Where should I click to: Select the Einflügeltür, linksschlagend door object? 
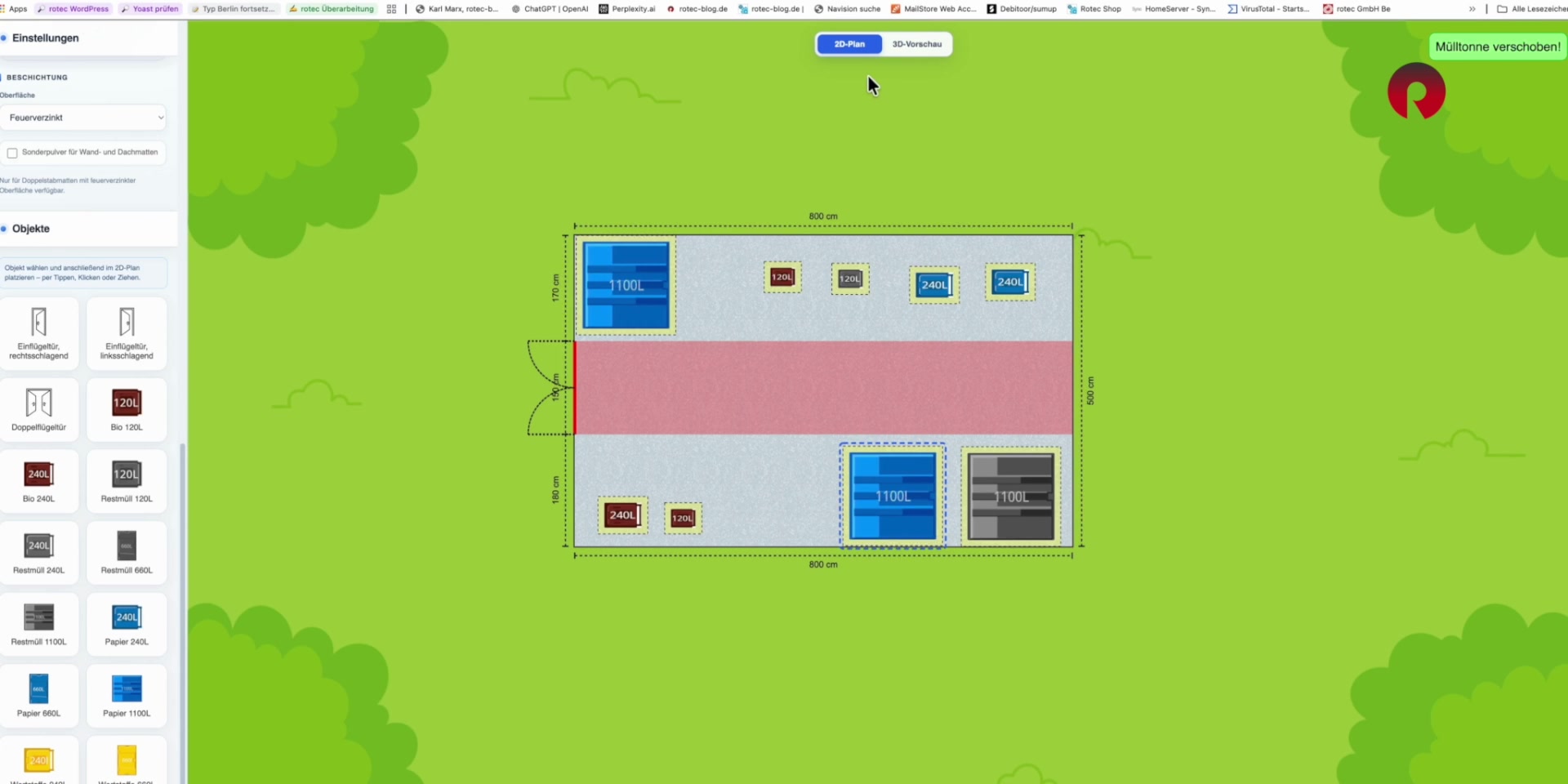127,333
